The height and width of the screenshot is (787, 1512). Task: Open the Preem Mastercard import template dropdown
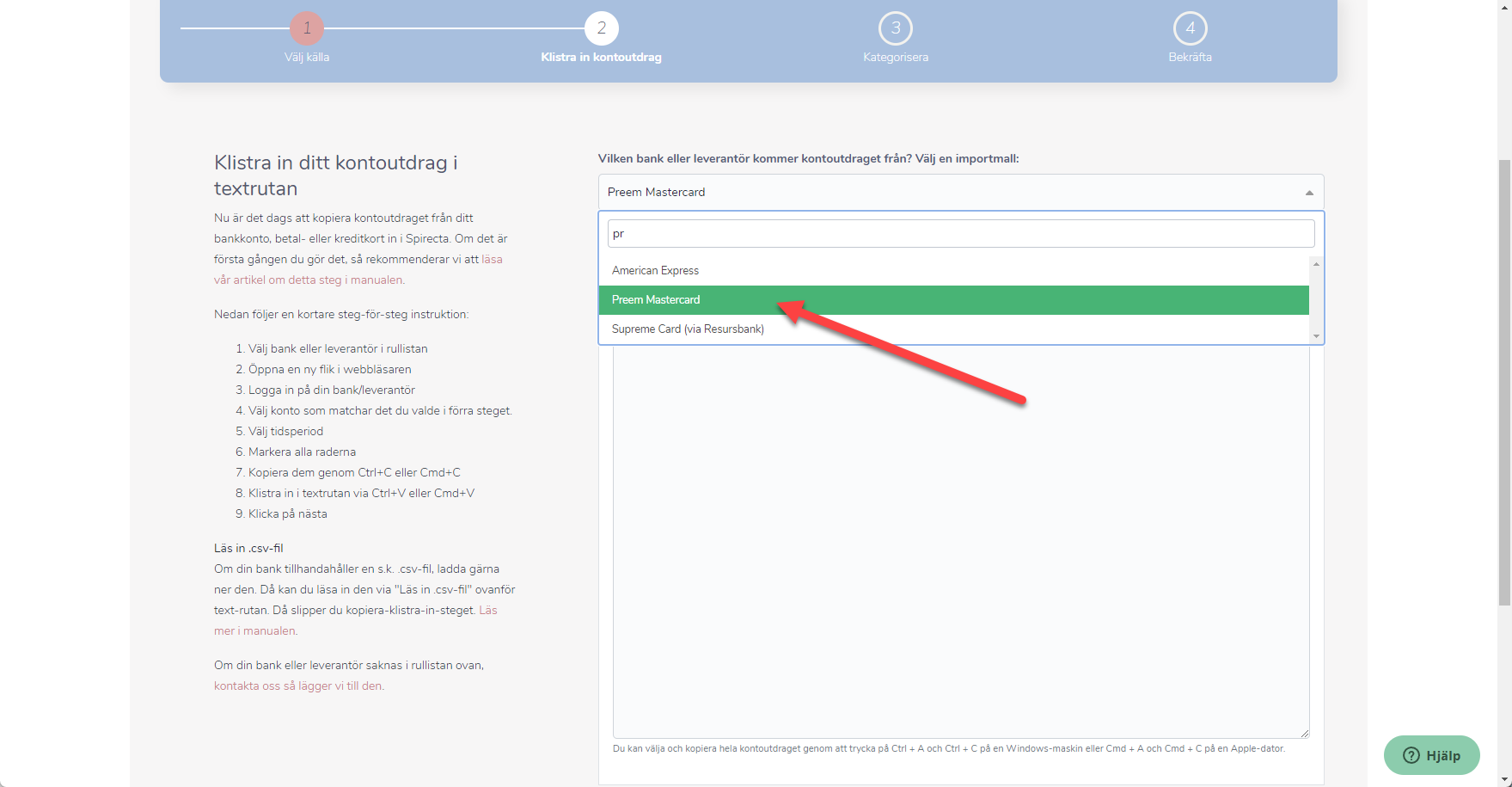tap(961, 192)
